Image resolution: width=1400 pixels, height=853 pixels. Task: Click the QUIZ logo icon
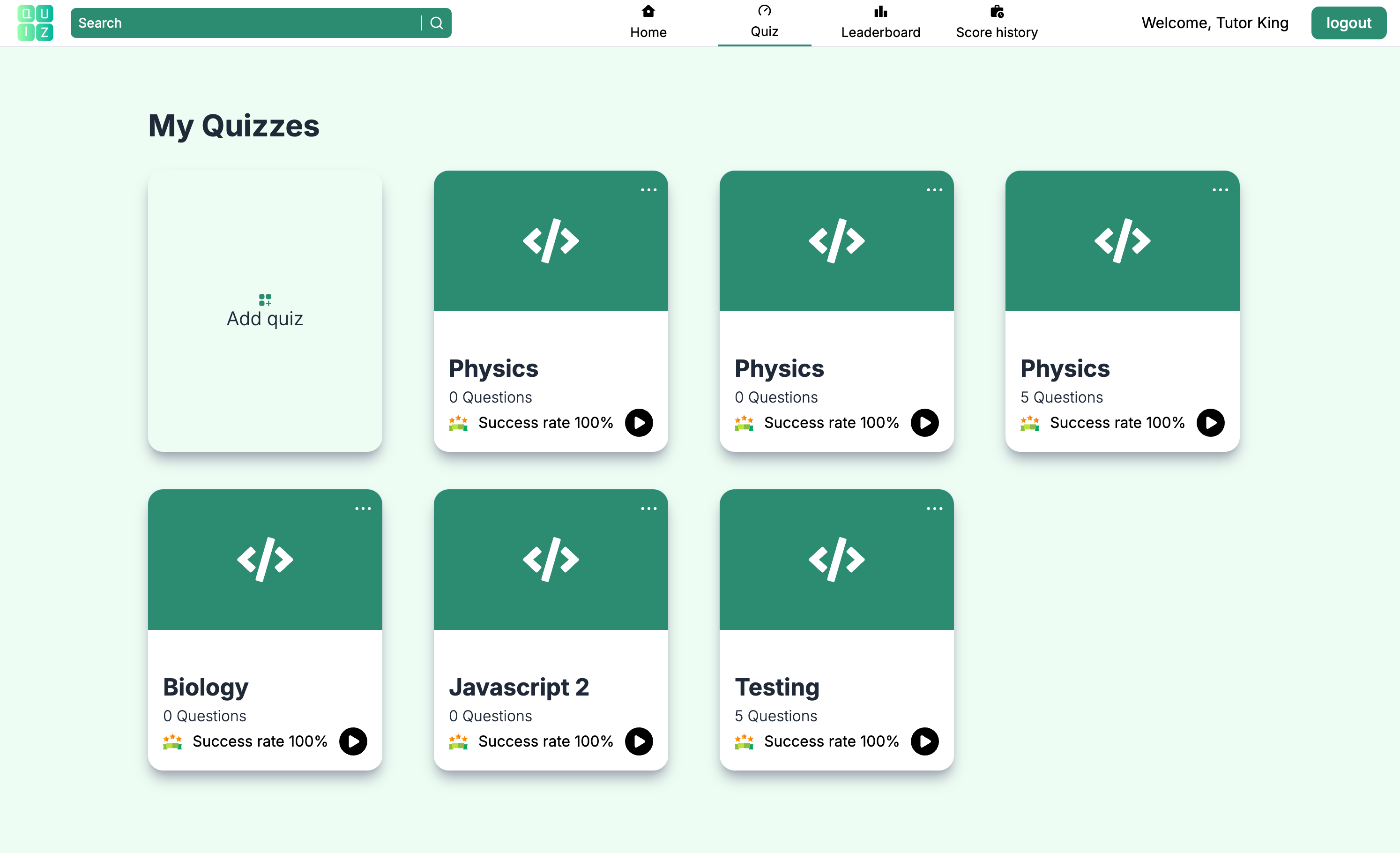coord(35,23)
